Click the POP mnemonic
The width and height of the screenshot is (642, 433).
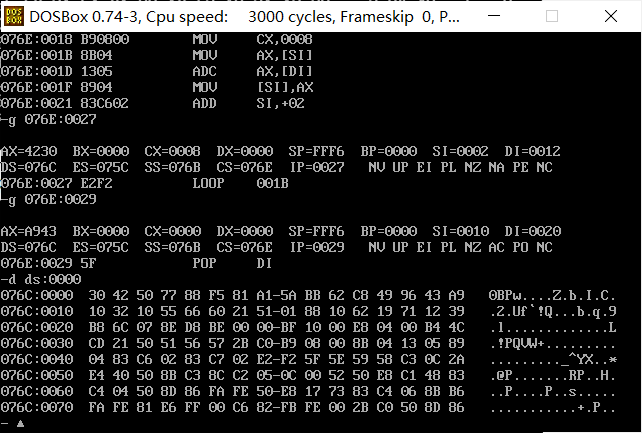click(204, 263)
